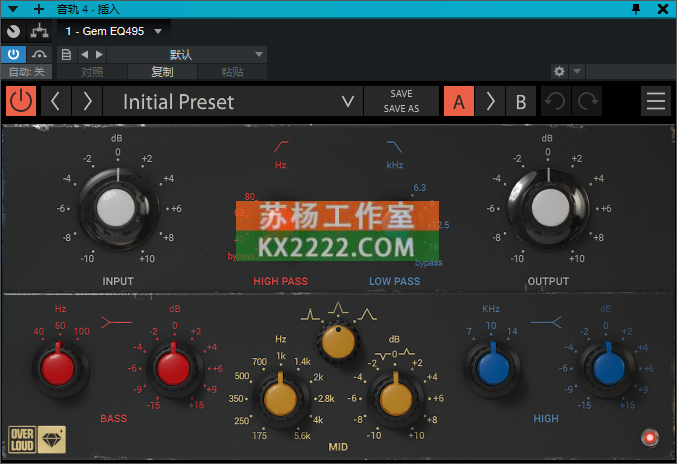Pin the plugin window

(x=636, y=9)
